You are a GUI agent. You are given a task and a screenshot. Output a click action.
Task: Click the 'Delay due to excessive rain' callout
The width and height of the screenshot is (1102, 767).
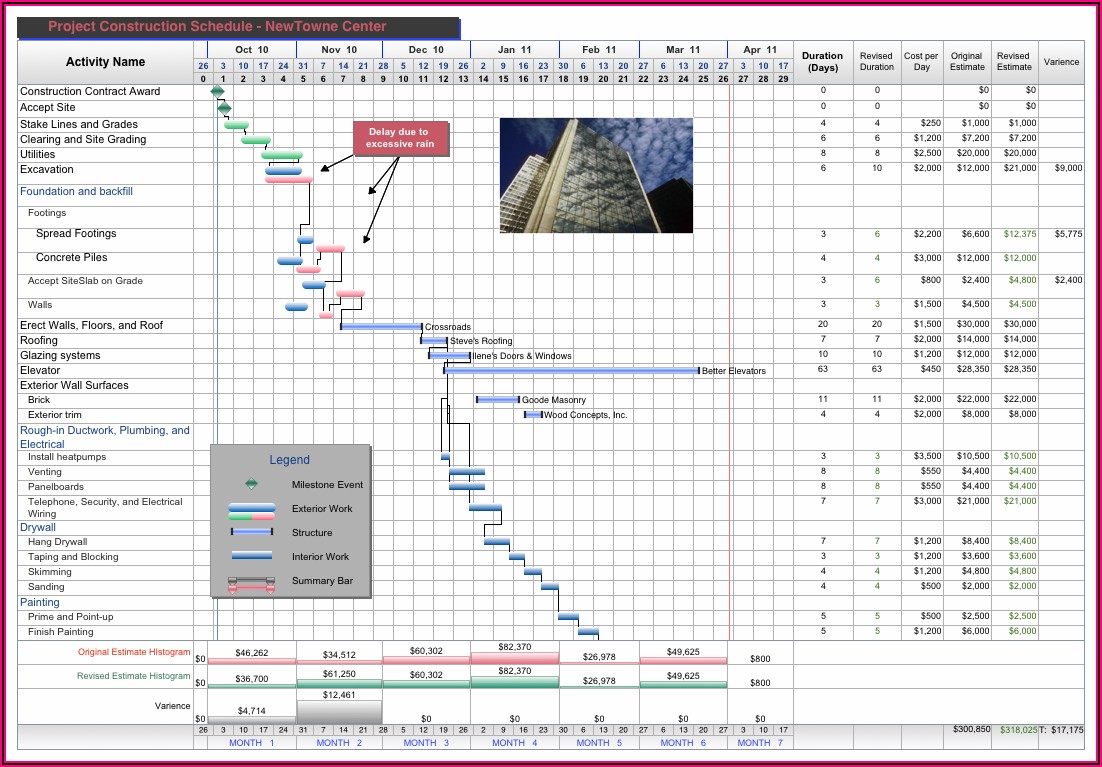point(397,138)
